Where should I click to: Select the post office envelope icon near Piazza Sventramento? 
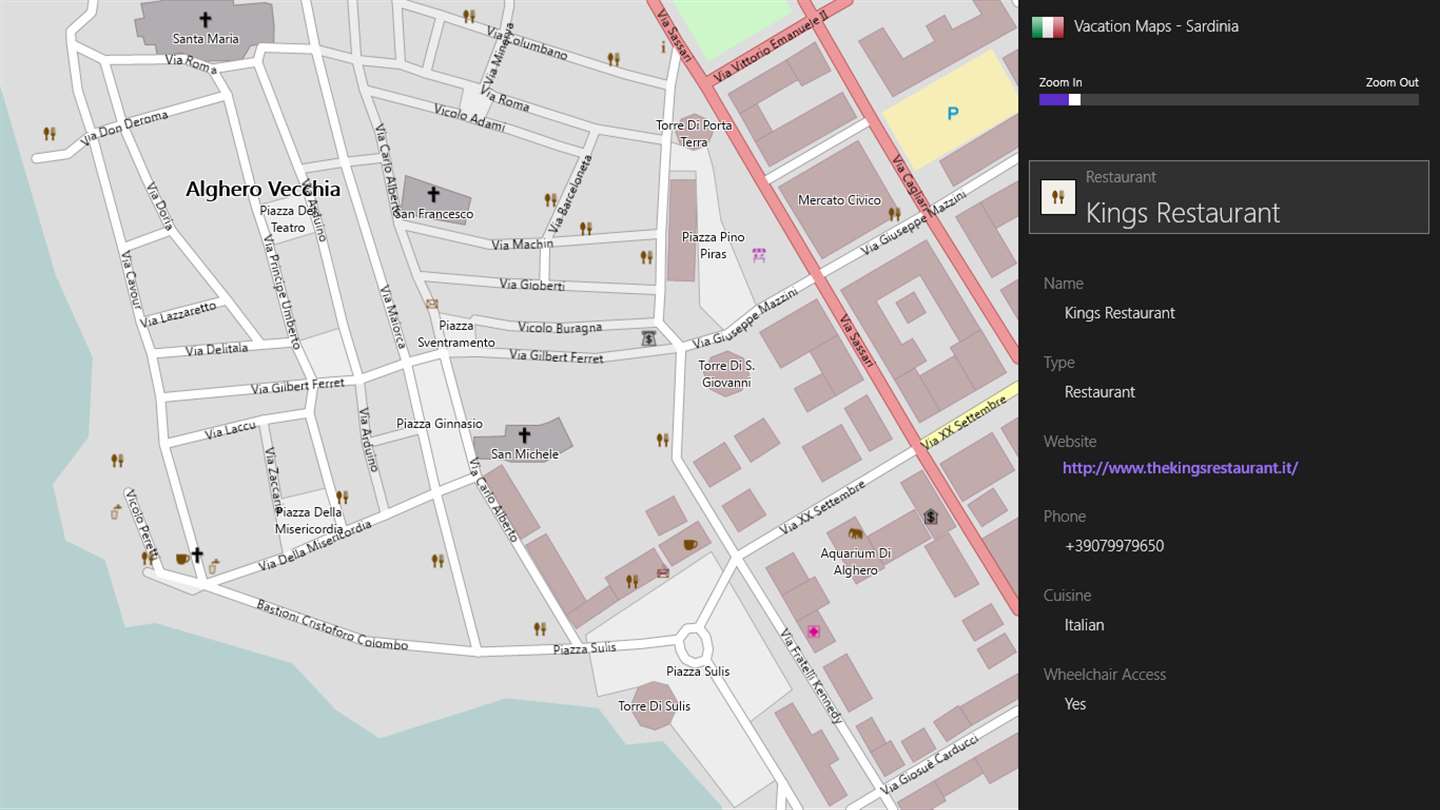coord(432,303)
